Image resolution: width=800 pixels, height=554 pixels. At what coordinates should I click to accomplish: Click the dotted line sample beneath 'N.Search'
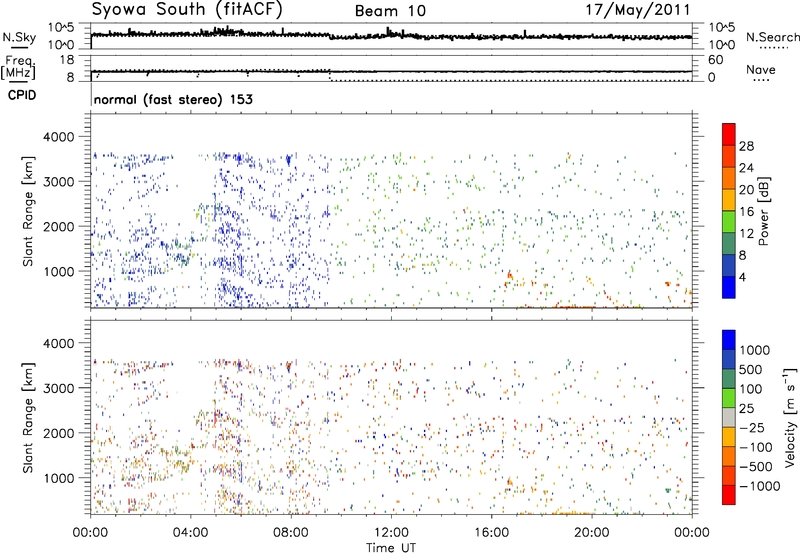pyautogui.click(x=773, y=48)
